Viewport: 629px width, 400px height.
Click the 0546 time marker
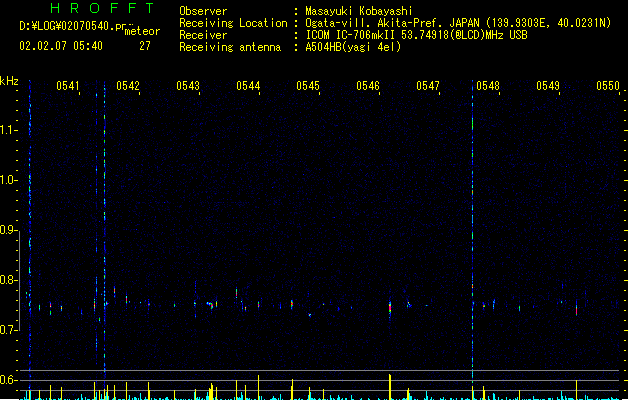click(368, 86)
